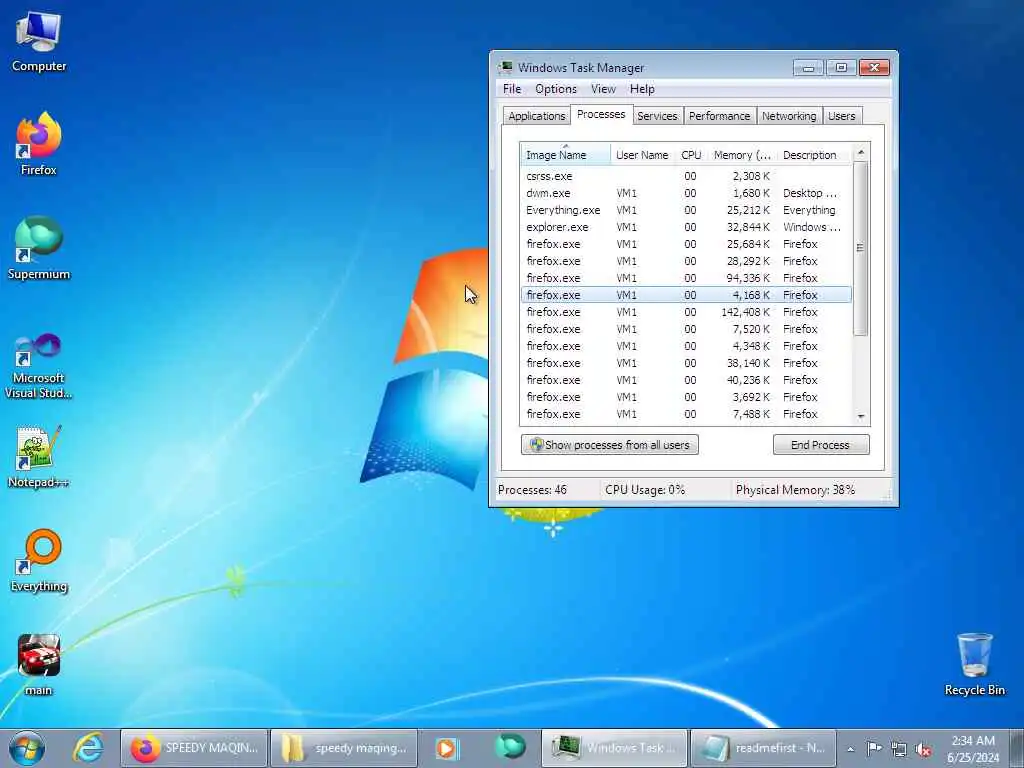
Task: Open the Windows Start menu orb
Action: coord(27,748)
